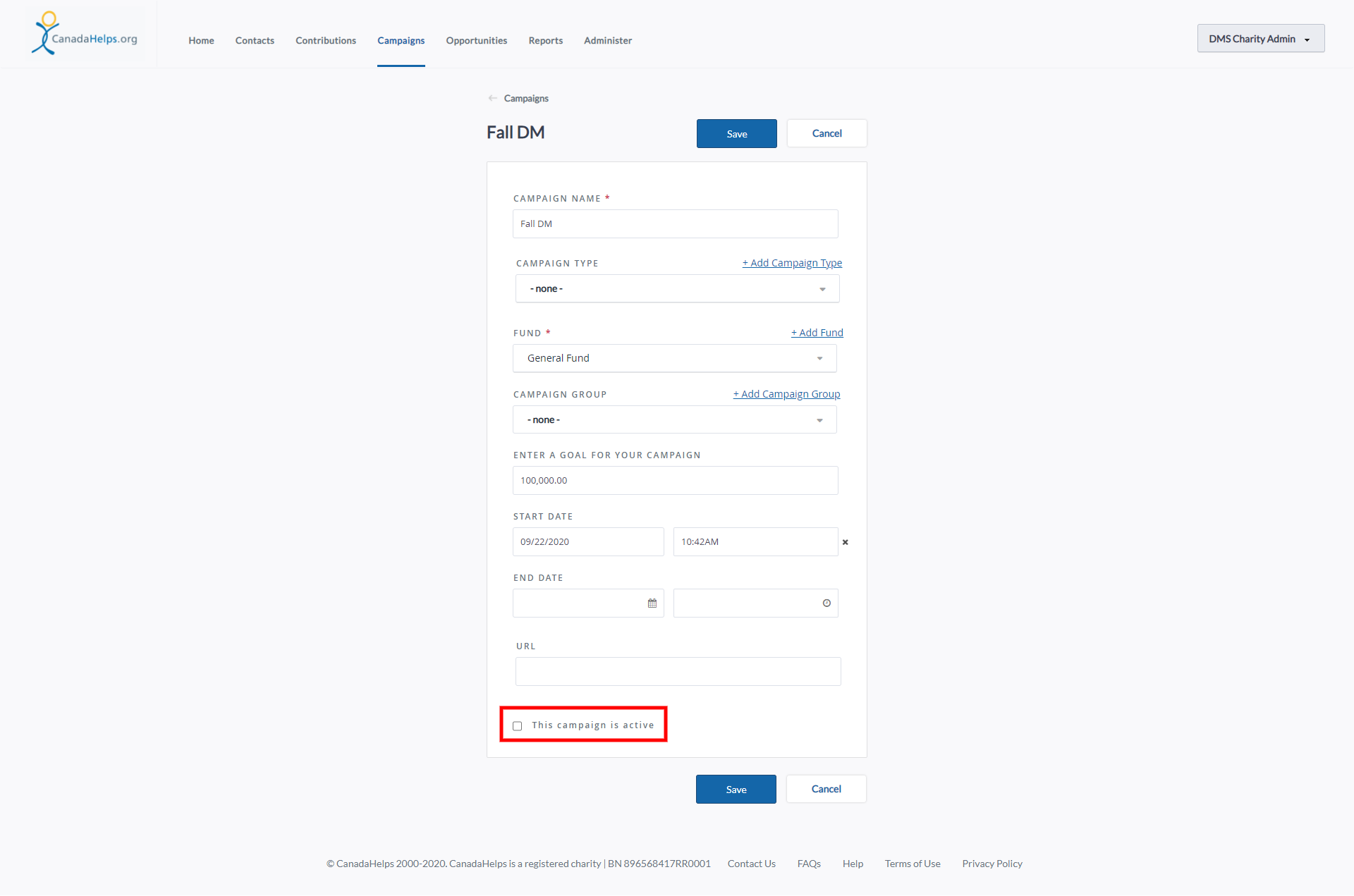Click the '+ Add Campaign Group' link
Viewport: 1354px width, 896px height.
786,394
